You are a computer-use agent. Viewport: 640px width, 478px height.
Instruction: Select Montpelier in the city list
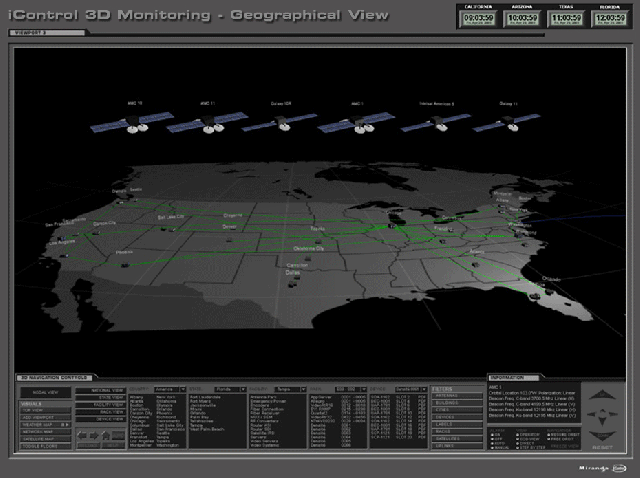pos(141,445)
